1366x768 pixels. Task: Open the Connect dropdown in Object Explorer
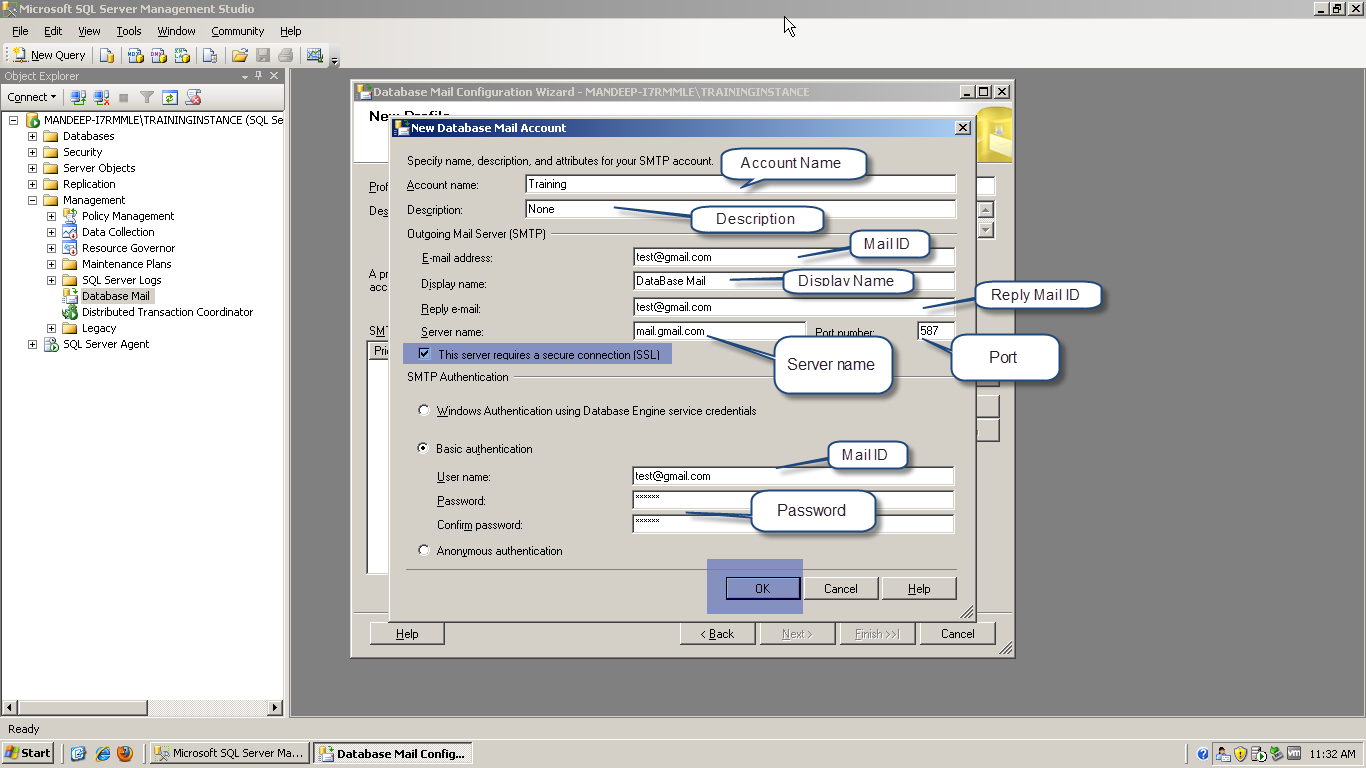(31, 97)
